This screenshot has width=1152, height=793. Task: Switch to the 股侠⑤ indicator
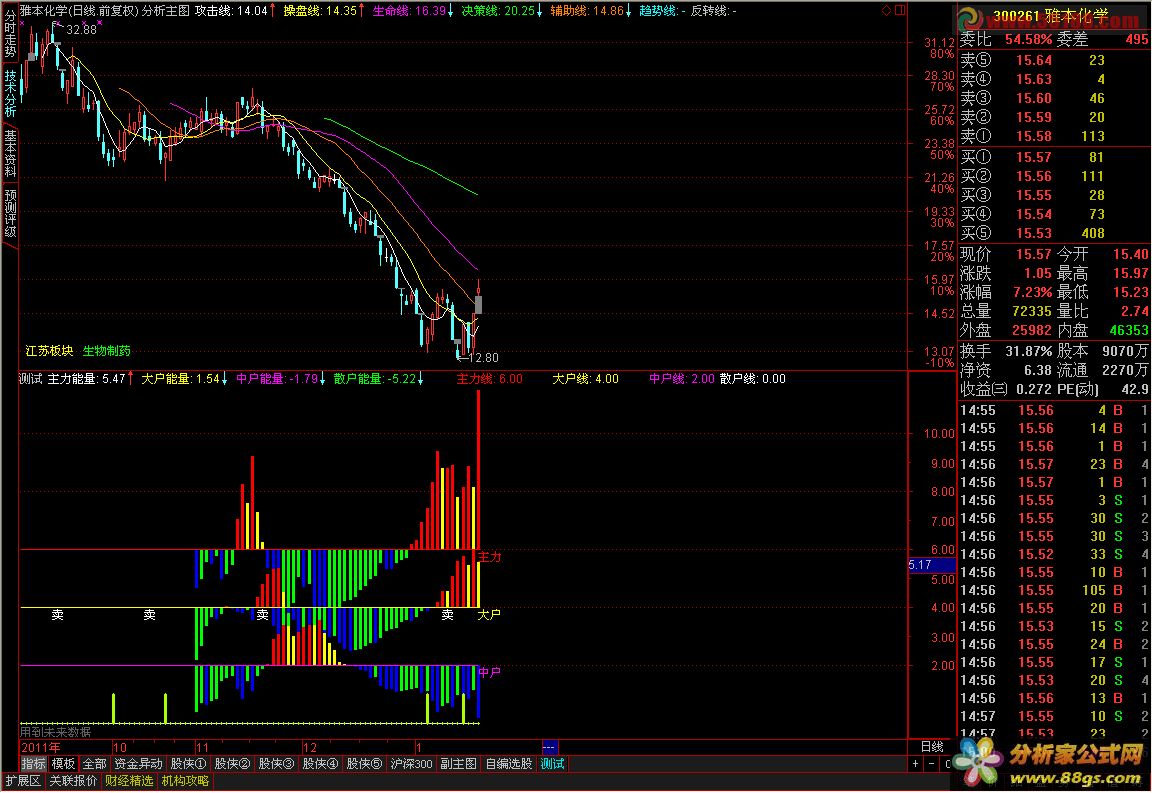pyautogui.click(x=364, y=764)
